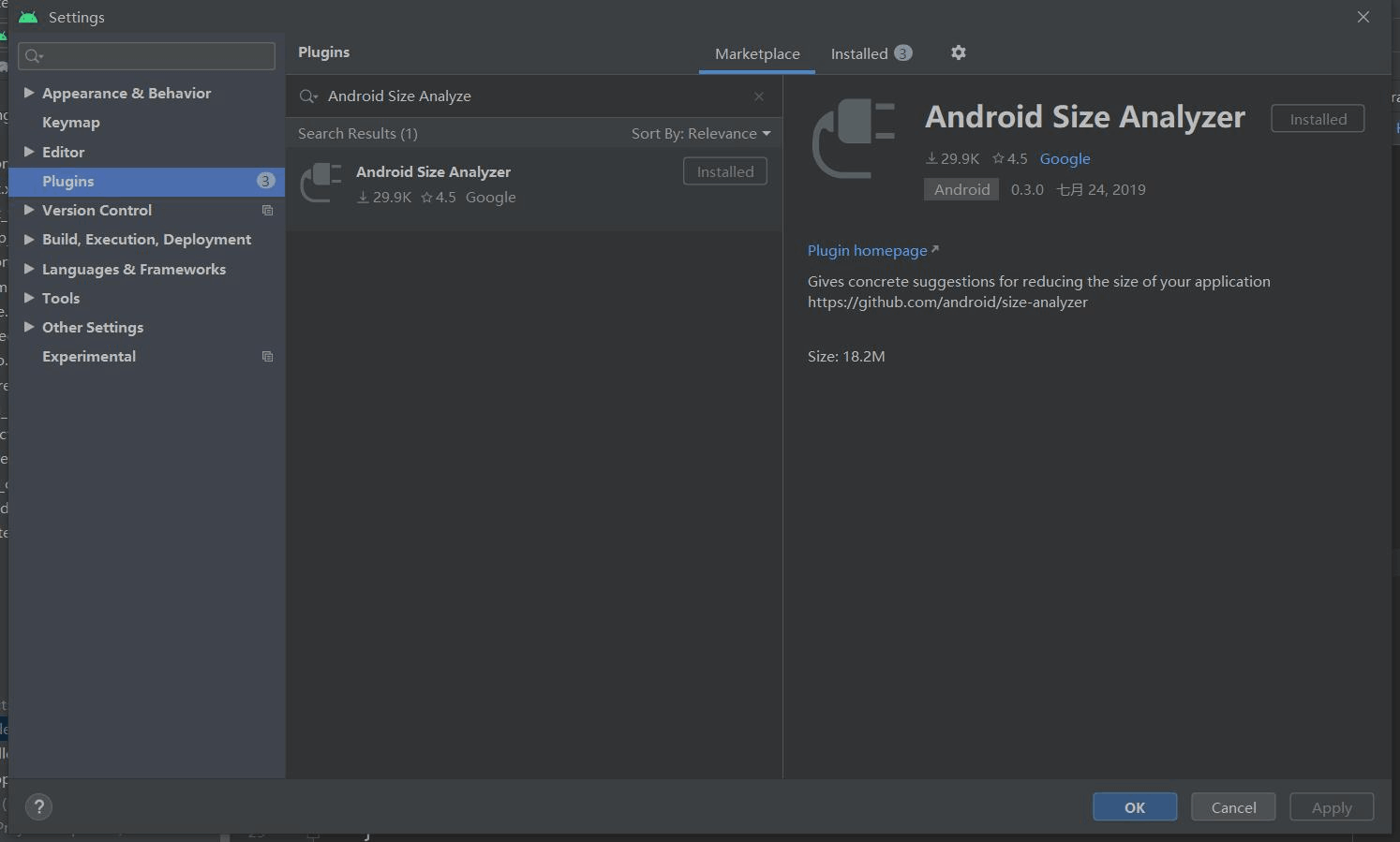Click OK to confirm settings
The width and height of the screenshot is (1400, 842).
point(1135,807)
